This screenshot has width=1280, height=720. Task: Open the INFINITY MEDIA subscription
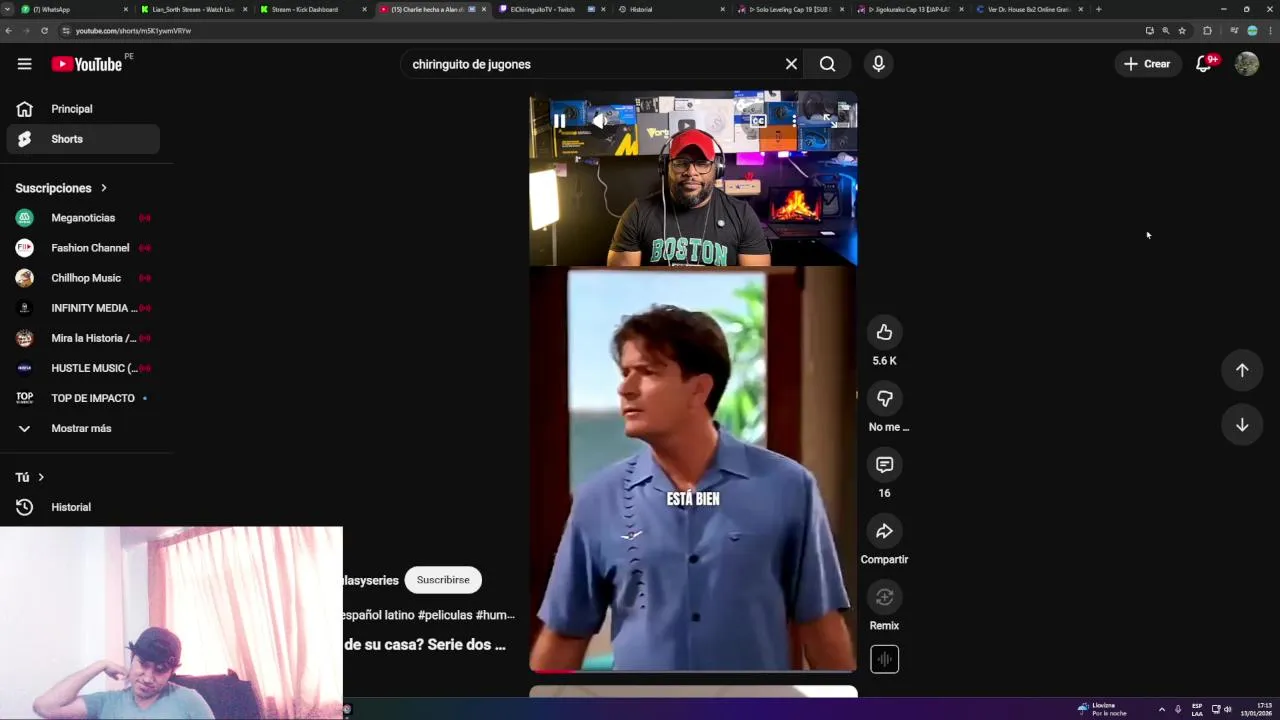[83, 308]
